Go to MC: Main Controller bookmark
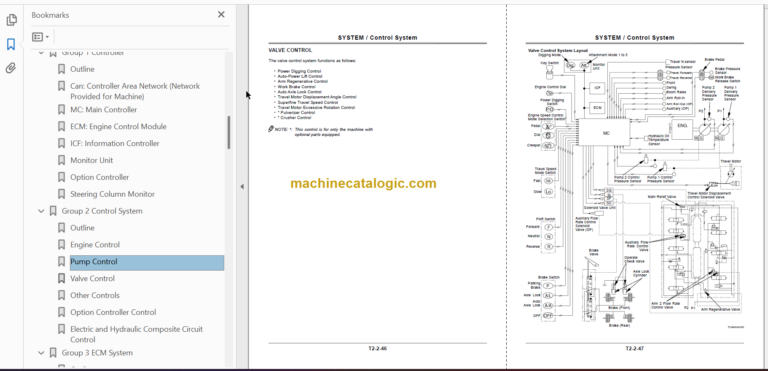Viewport: 768px width, 371px height. (x=103, y=110)
